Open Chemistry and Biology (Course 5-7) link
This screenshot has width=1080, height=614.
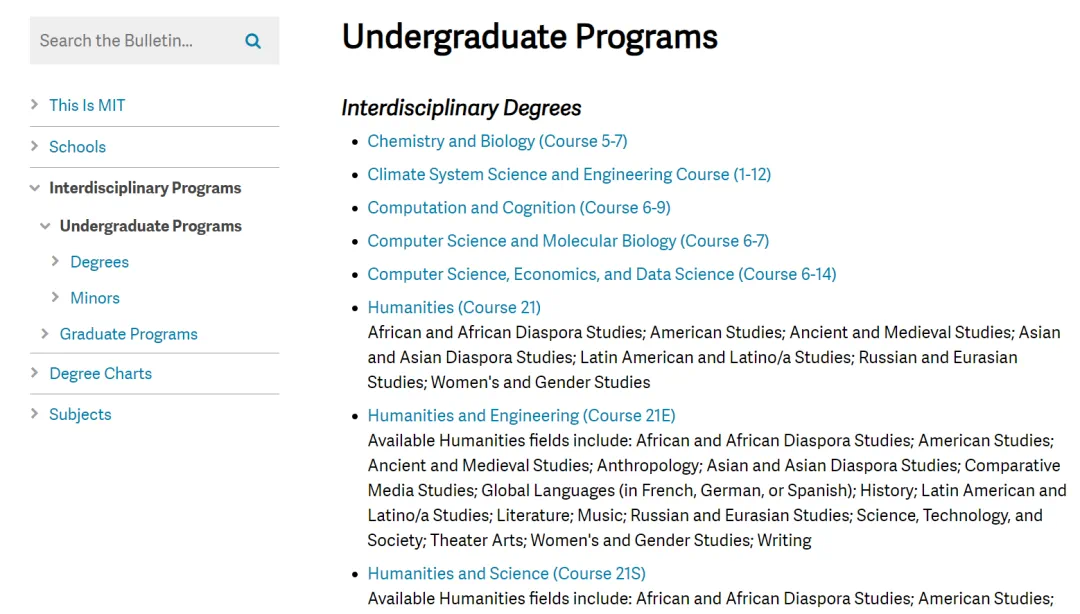(497, 141)
